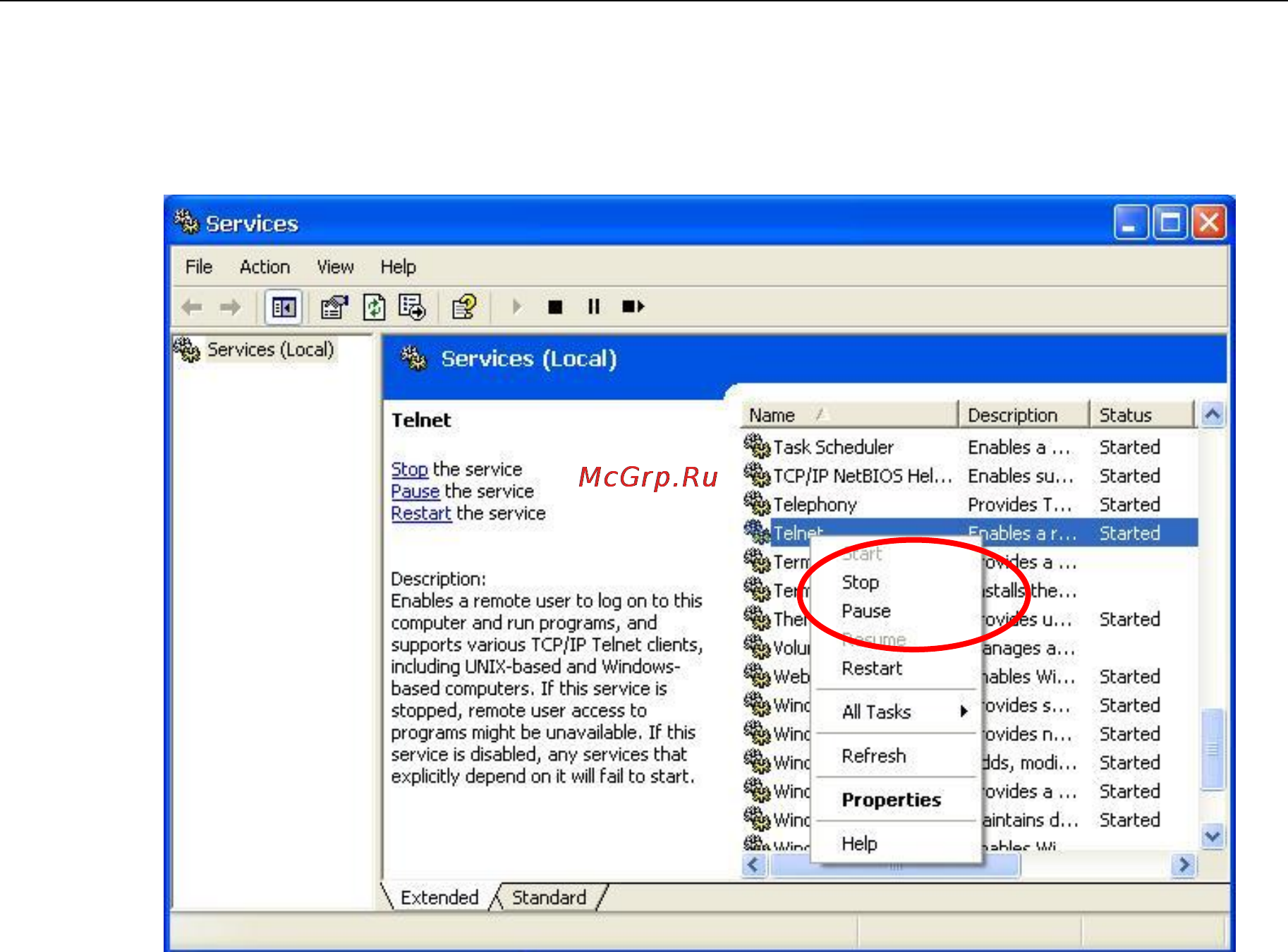Click the vertical scrollbar up arrow

pyautogui.click(x=1213, y=414)
